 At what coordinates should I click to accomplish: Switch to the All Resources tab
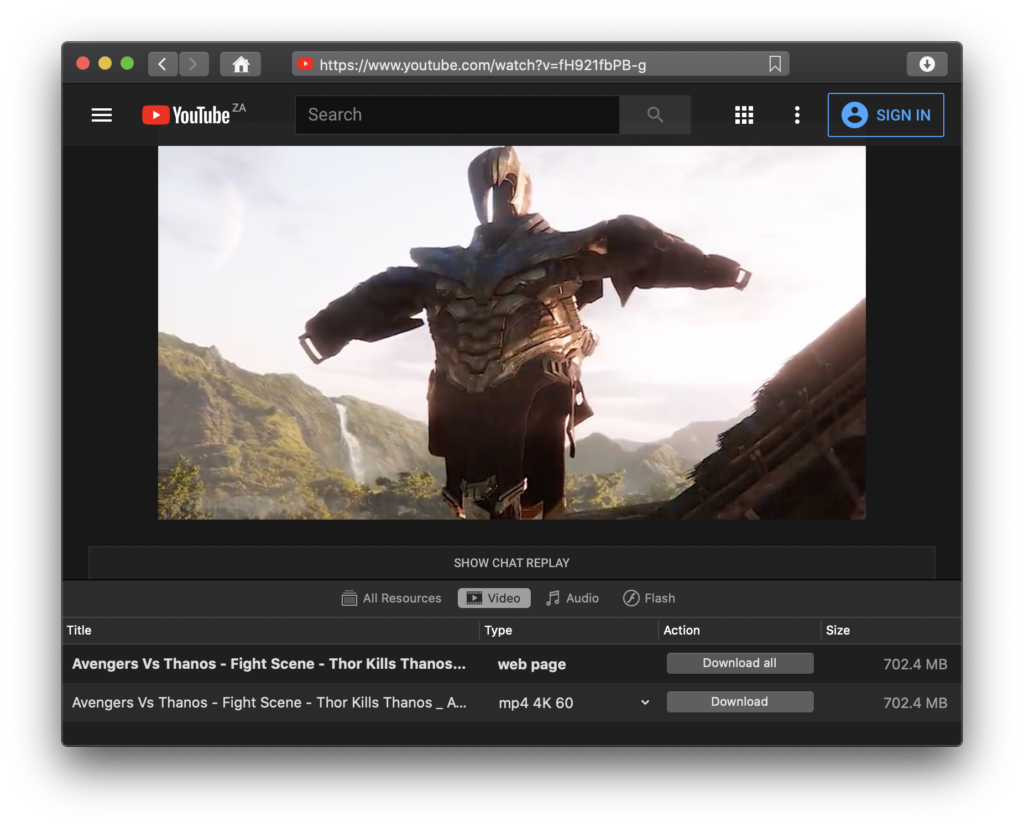click(391, 598)
